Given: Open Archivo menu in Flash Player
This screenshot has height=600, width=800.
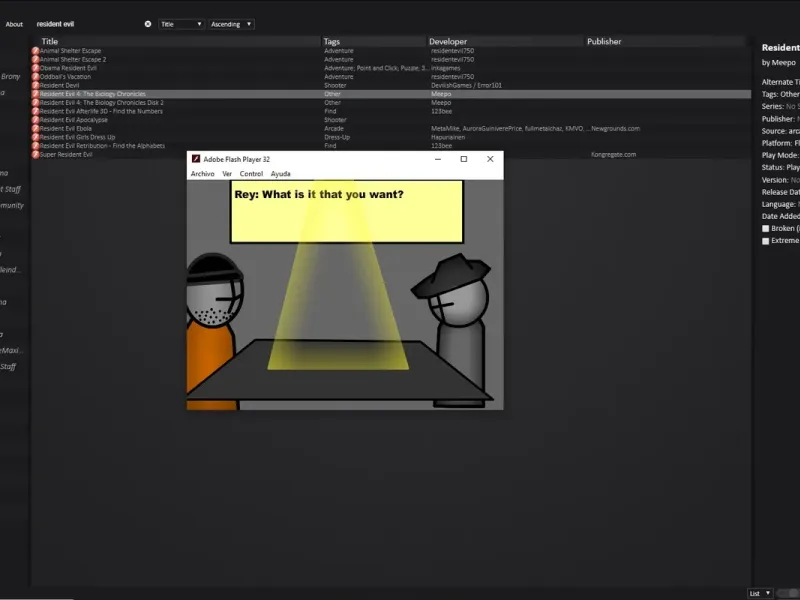Looking at the screenshot, I should point(203,174).
